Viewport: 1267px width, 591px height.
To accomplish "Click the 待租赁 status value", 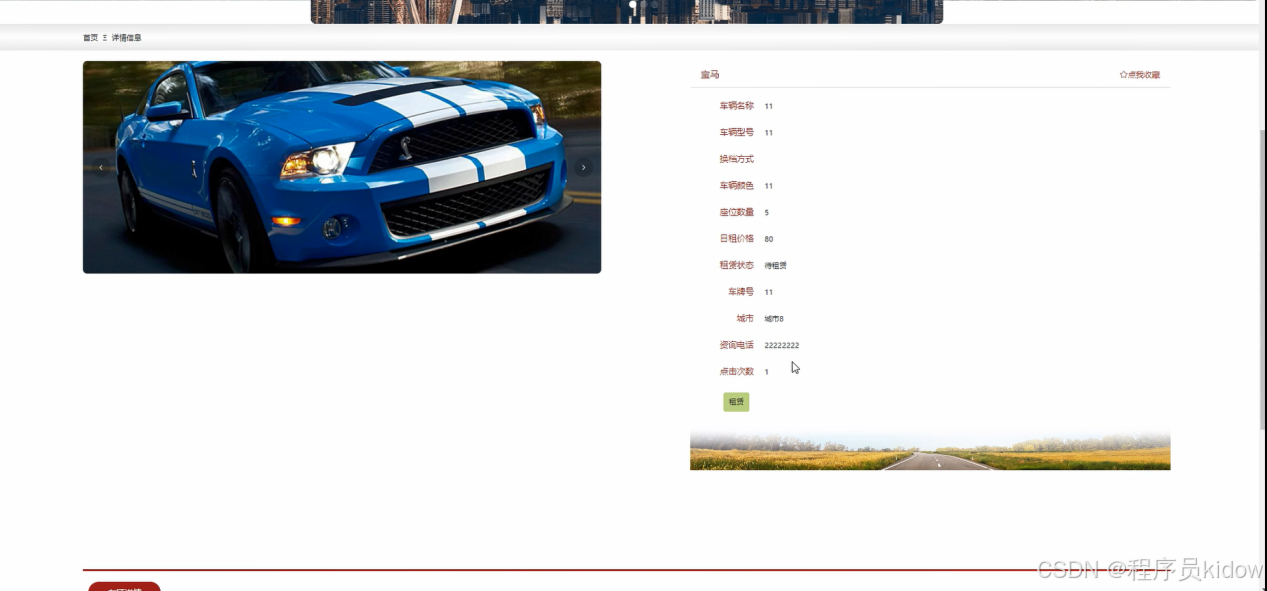I will [x=775, y=266].
